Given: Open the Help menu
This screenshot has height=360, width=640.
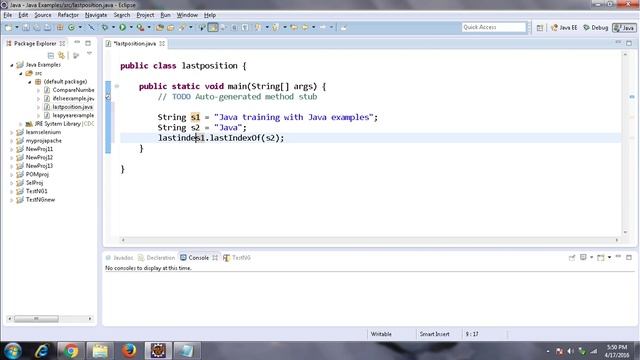Looking at the screenshot, I should [x=210, y=15].
